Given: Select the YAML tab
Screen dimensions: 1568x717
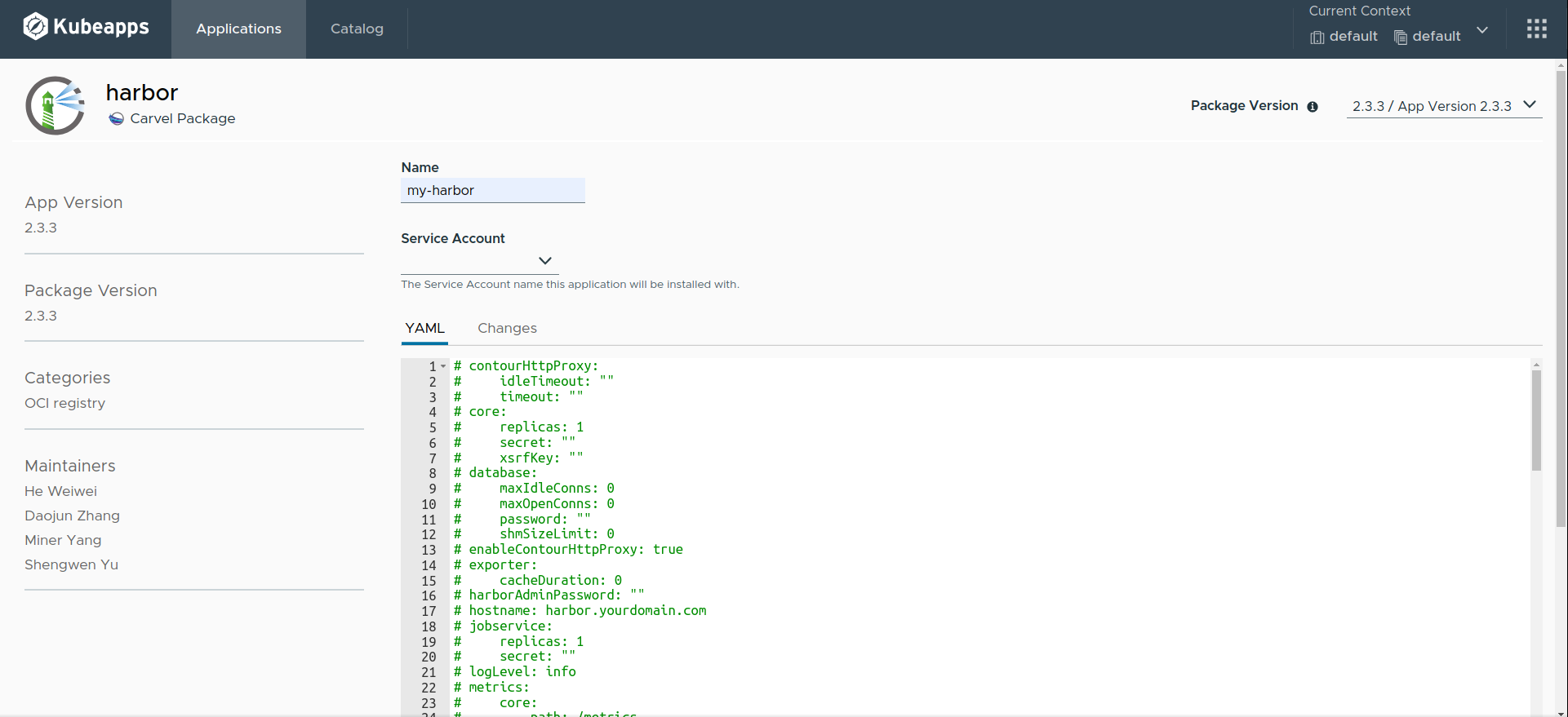Looking at the screenshot, I should pyautogui.click(x=424, y=328).
